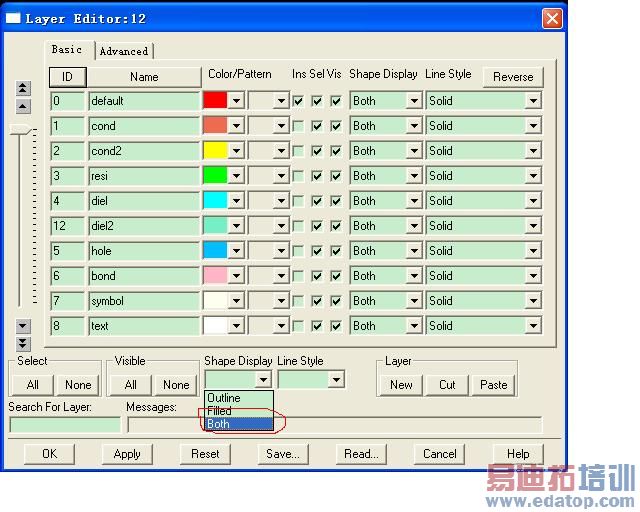Sort layers by ID column header
This screenshot has height=512, width=640.
[x=68, y=77]
